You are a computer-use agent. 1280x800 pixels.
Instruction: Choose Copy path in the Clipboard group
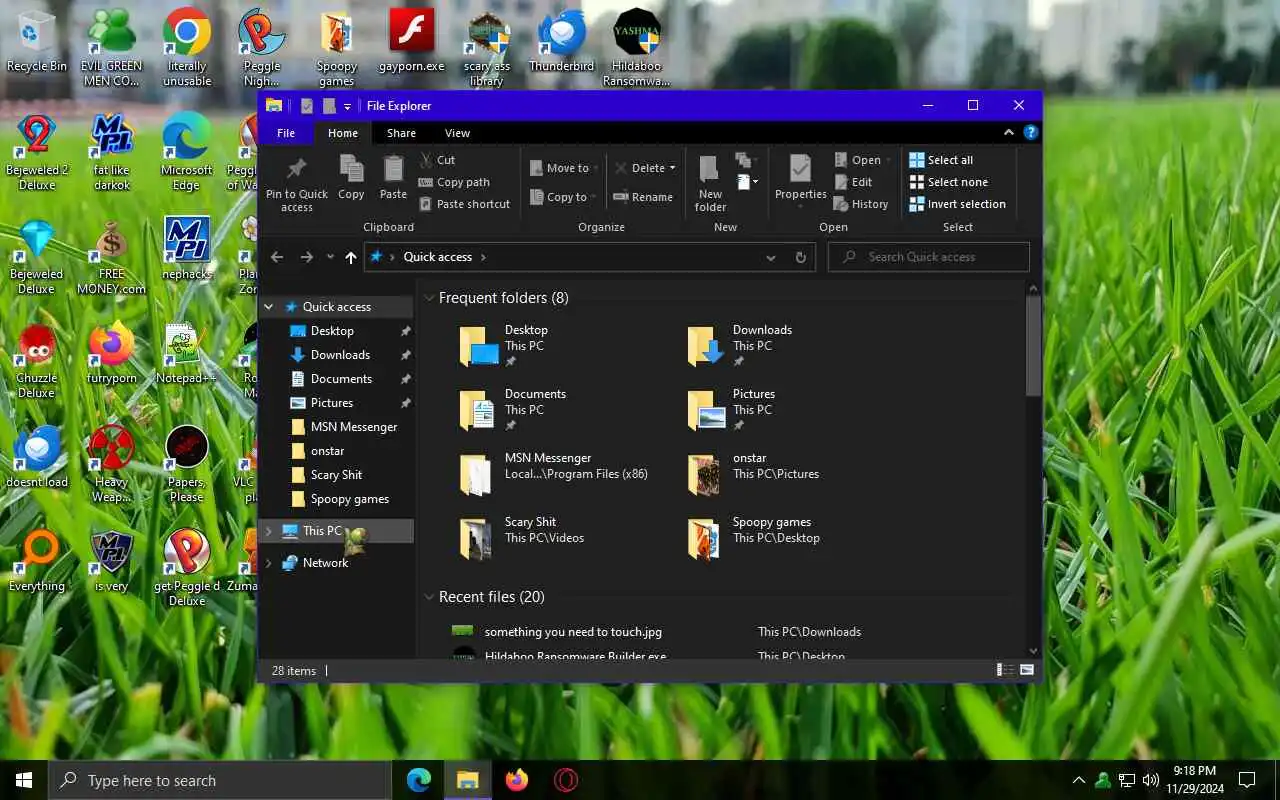454,182
